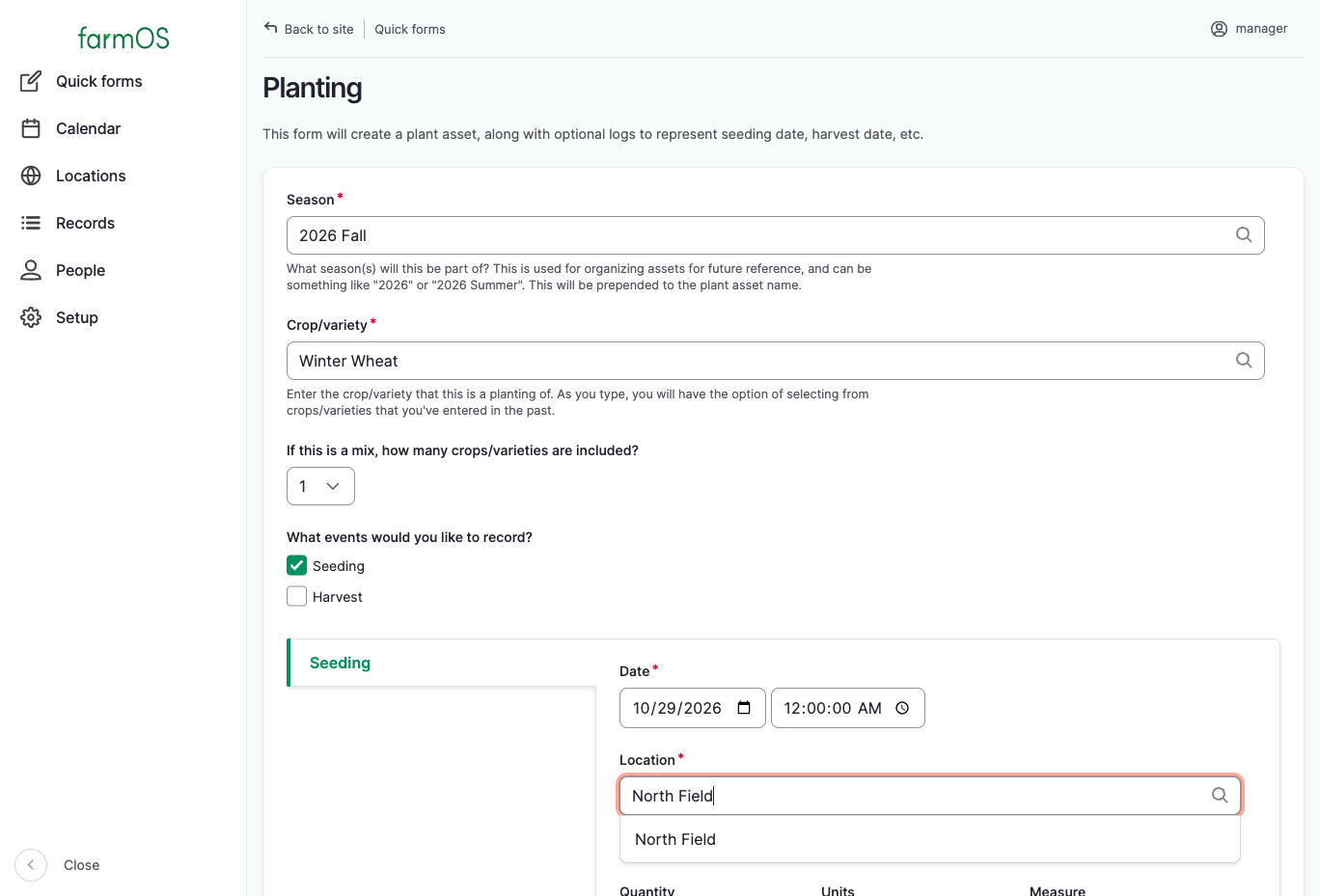The height and width of the screenshot is (896, 1320).
Task: Click the Quick forms pencil icon in sidebar
Action: click(x=31, y=81)
